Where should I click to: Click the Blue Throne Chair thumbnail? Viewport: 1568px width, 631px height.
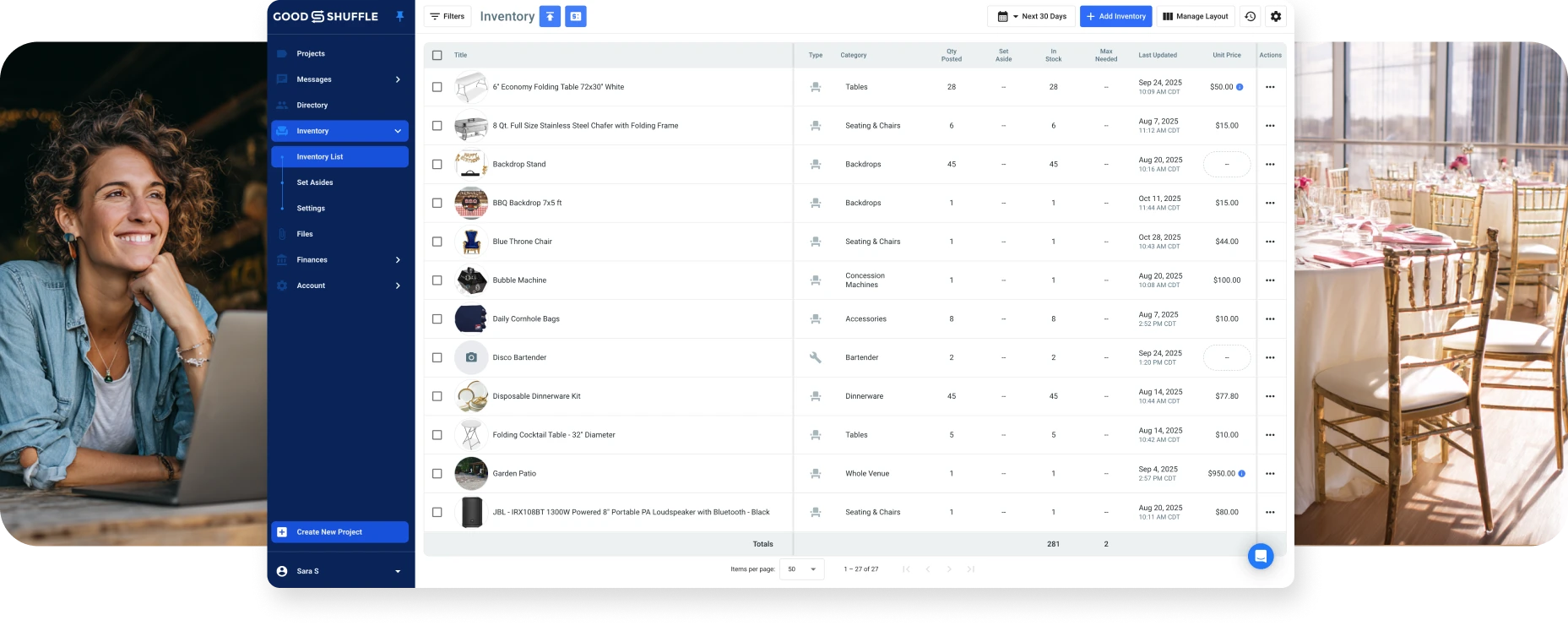tap(471, 242)
